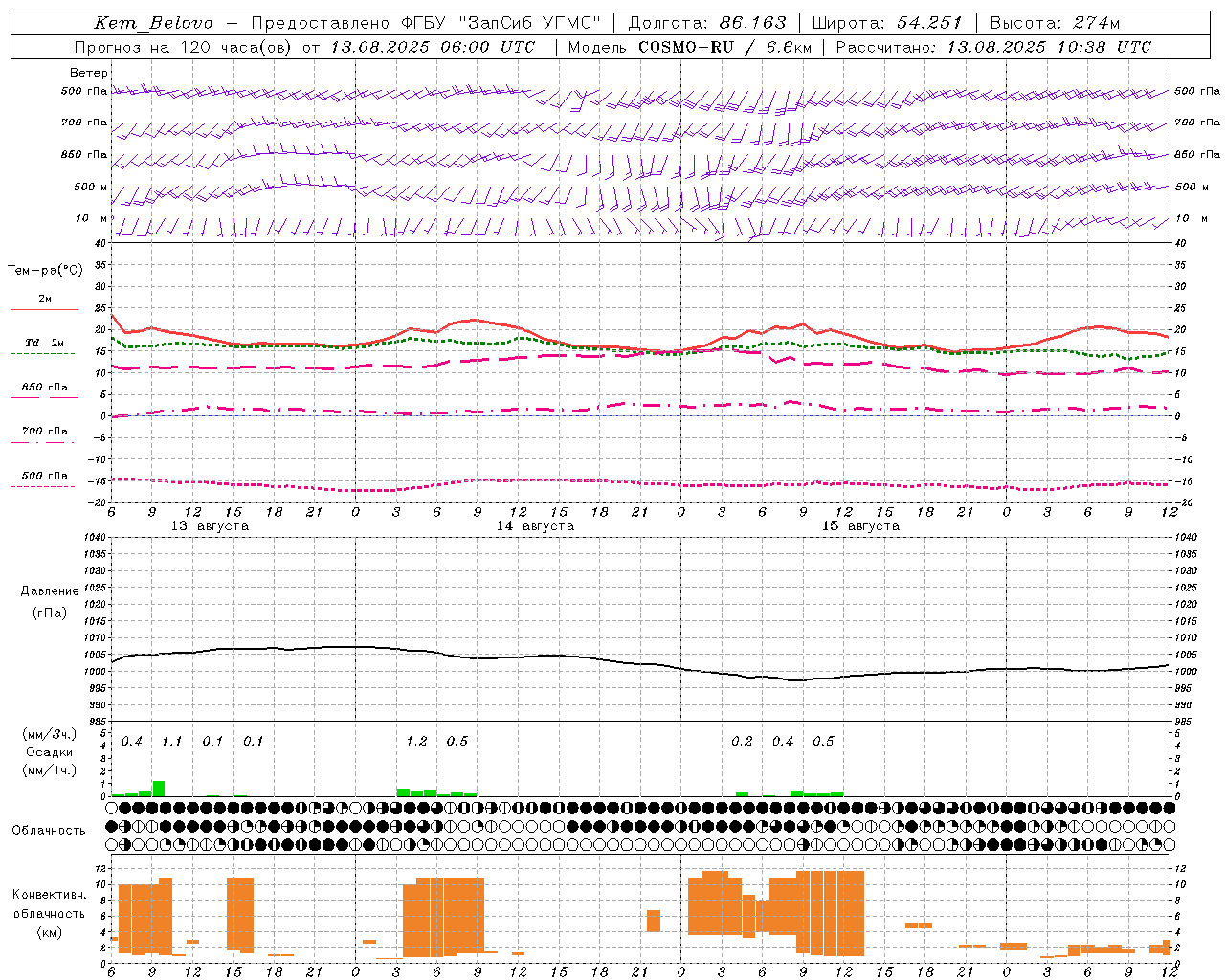Click the 1.1 precipitation value
1225x980 pixels.
pos(171,742)
